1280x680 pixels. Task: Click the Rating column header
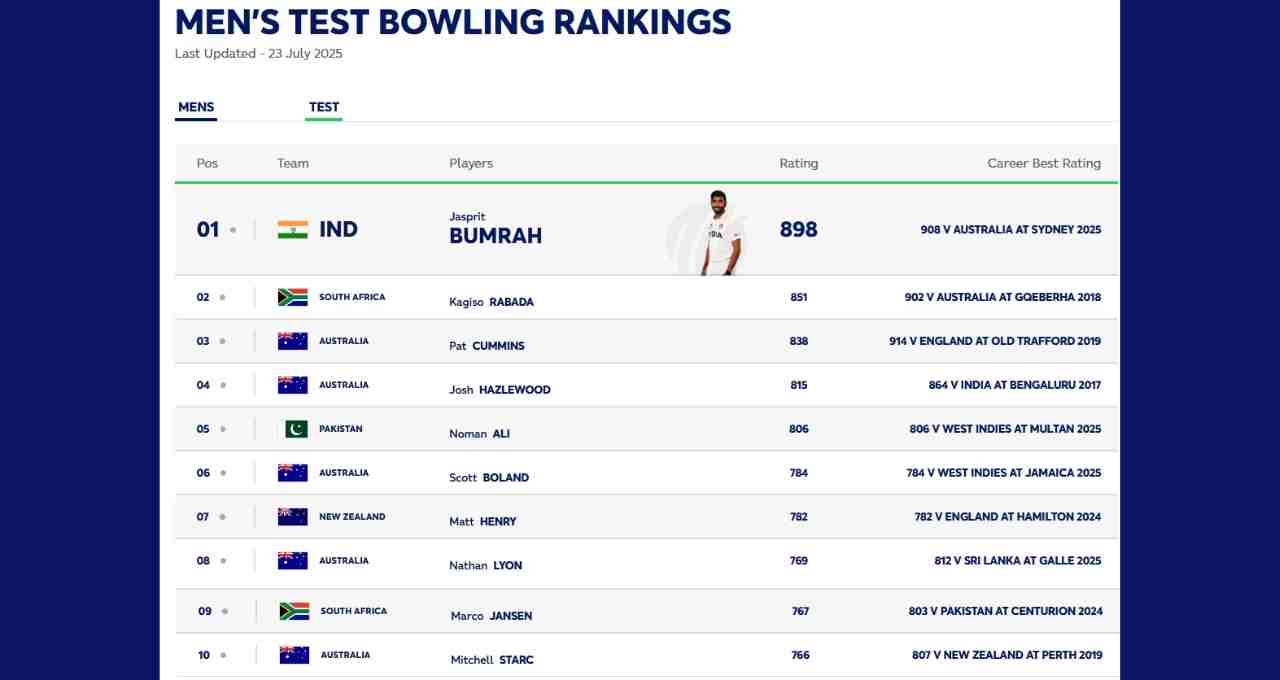point(799,163)
